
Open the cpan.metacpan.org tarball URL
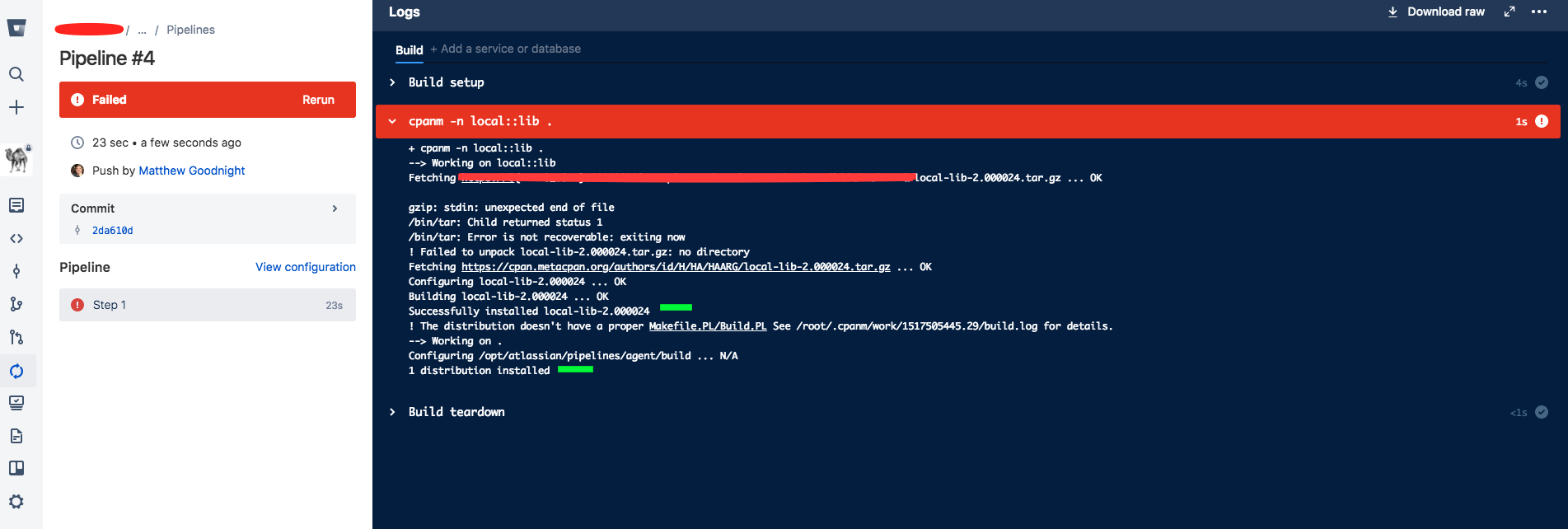click(x=676, y=267)
